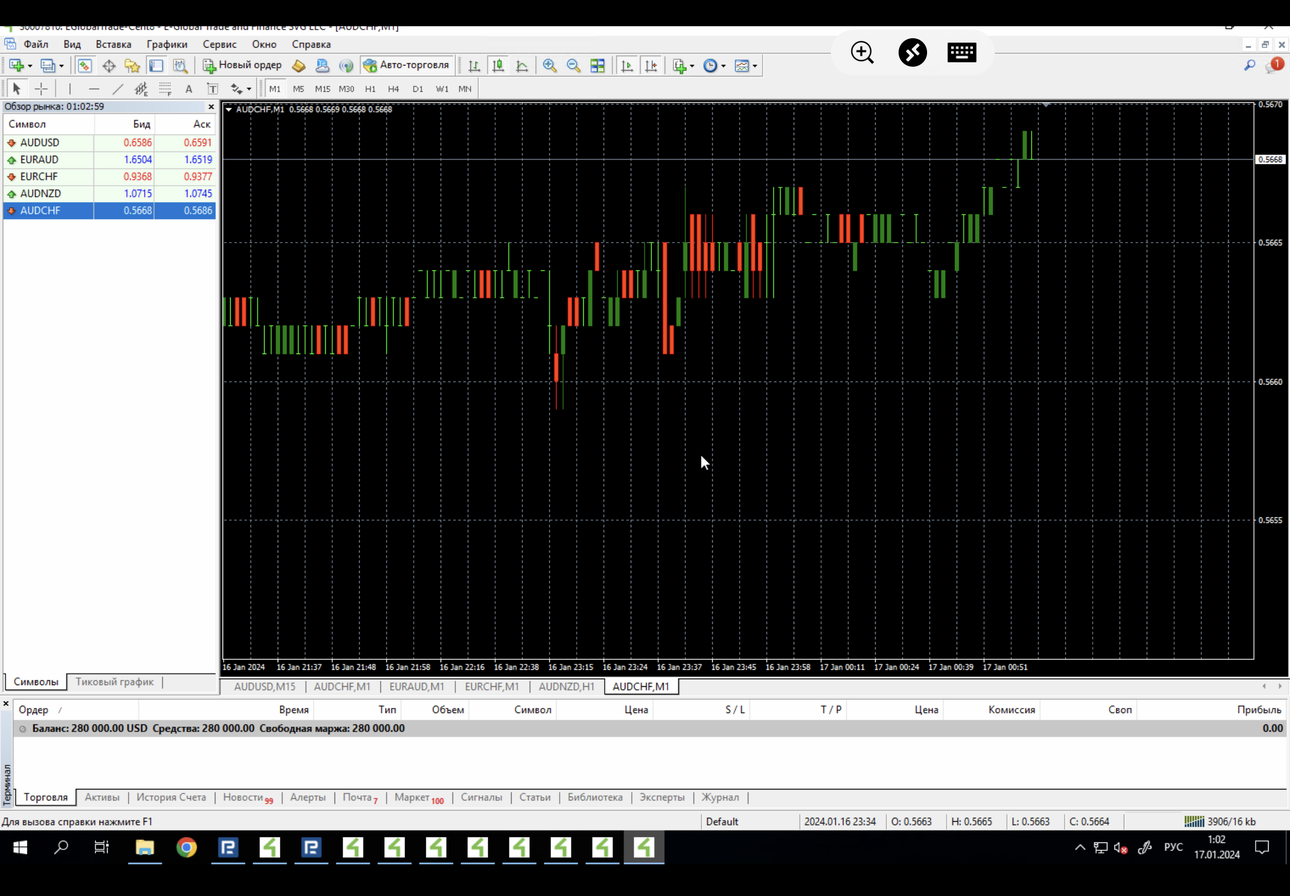The height and width of the screenshot is (896, 1290).
Task: Open Chrome from the taskbar
Action: click(x=187, y=848)
